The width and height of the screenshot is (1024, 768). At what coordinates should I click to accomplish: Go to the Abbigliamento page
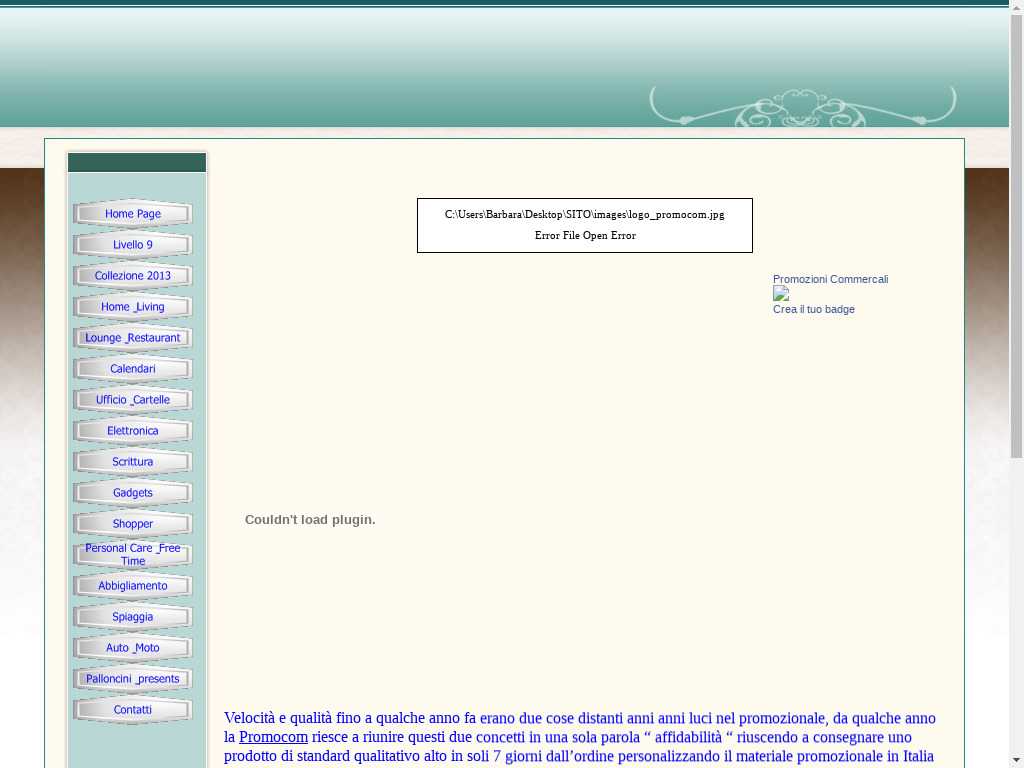click(133, 586)
